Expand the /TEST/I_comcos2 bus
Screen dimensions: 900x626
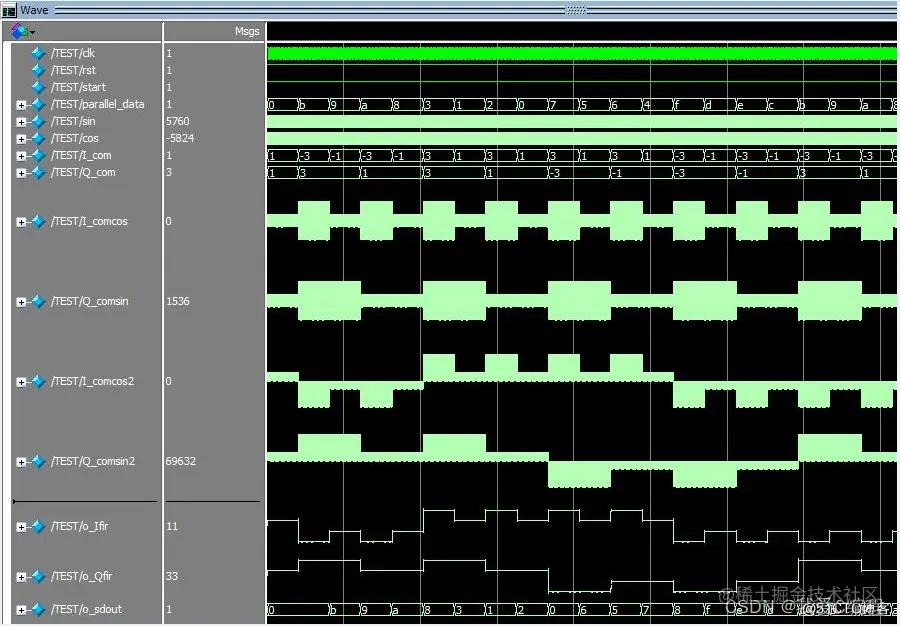pyautogui.click(x=21, y=382)
